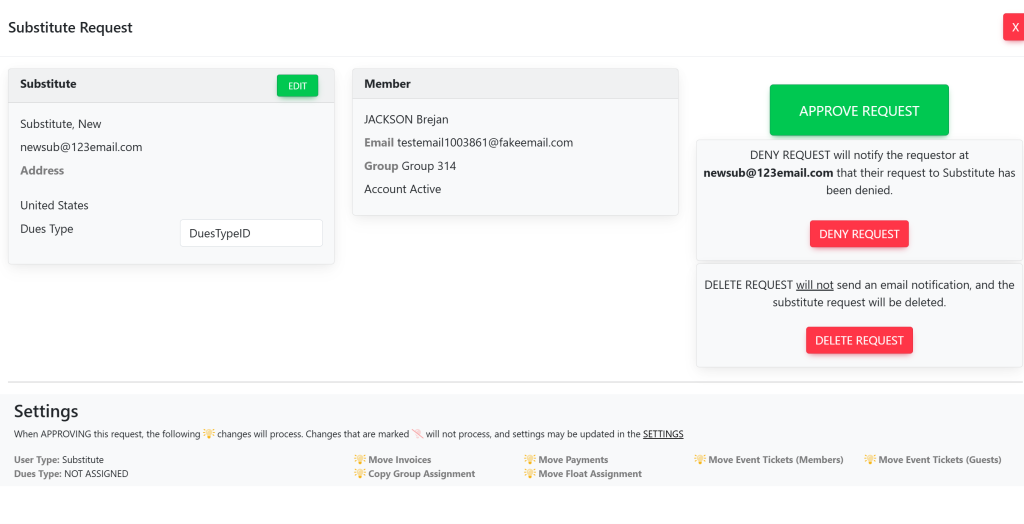Image resolution: width=1024 pixels, height=524 pixels.
Task: Click the red will-not-process icon in Settings description
Action: (x=417, y=434)
